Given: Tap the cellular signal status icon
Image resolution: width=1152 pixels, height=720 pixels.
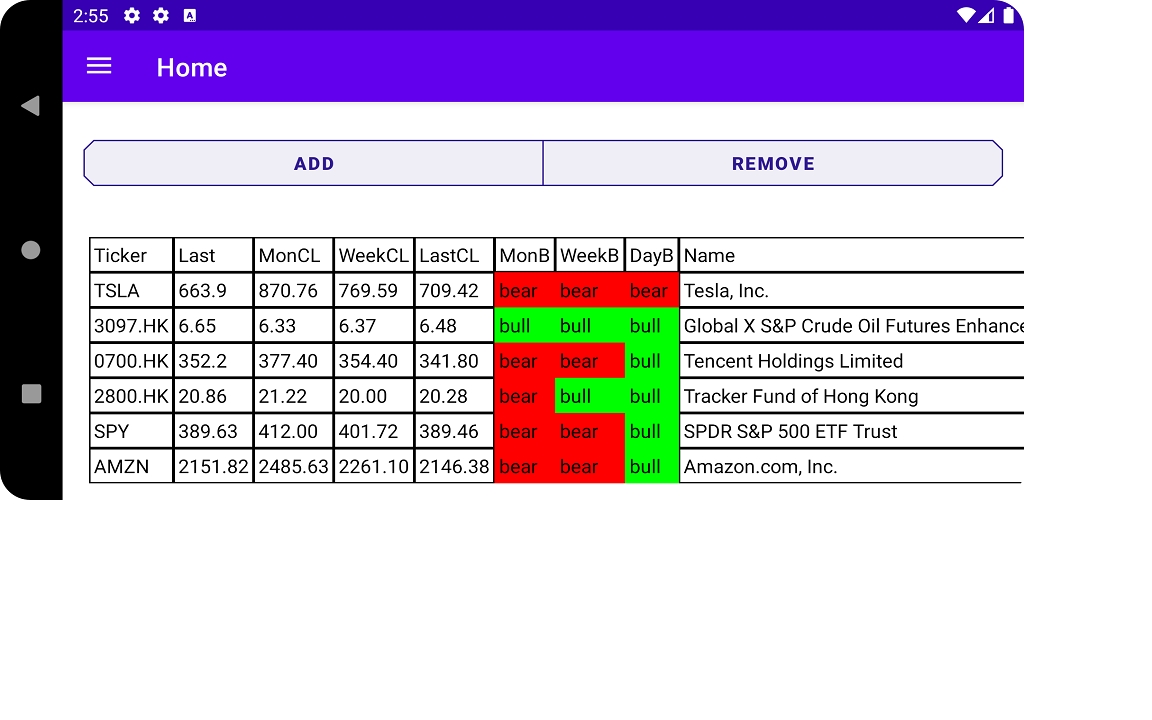Looking at the screenshot, I should pyautogui.click(x=986, y=15).
